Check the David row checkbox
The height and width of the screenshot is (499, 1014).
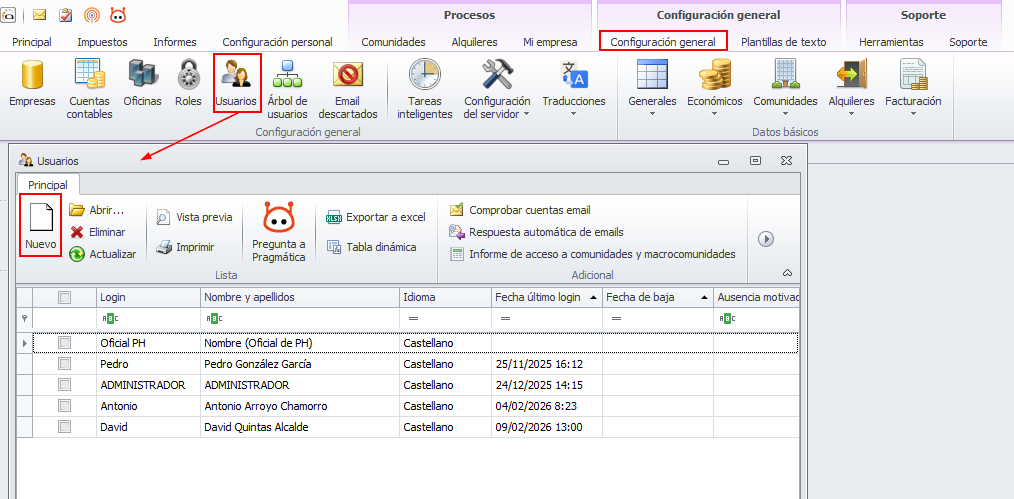[x=65, y=427]
